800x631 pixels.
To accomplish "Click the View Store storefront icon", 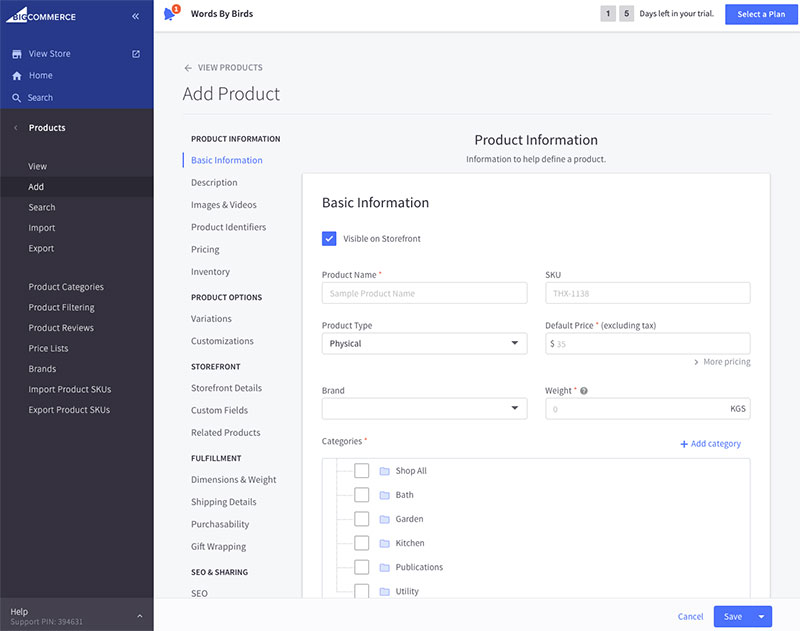I will click(x=17, y=54).
